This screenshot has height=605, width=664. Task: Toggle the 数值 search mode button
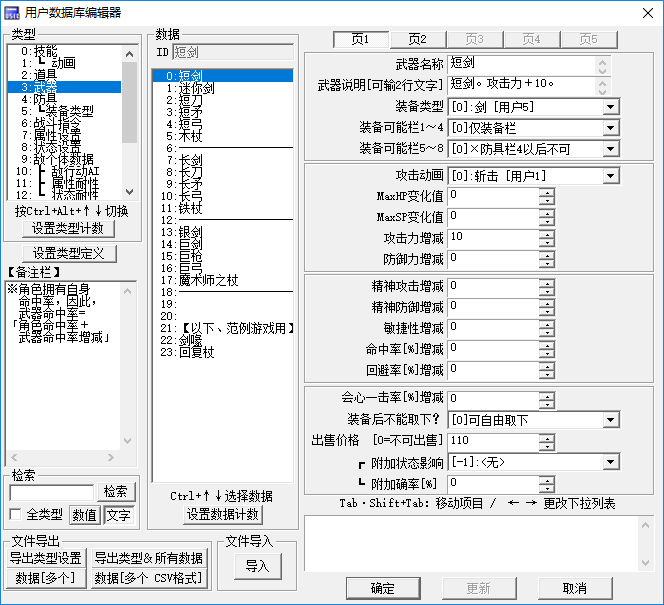click(85, 515)
